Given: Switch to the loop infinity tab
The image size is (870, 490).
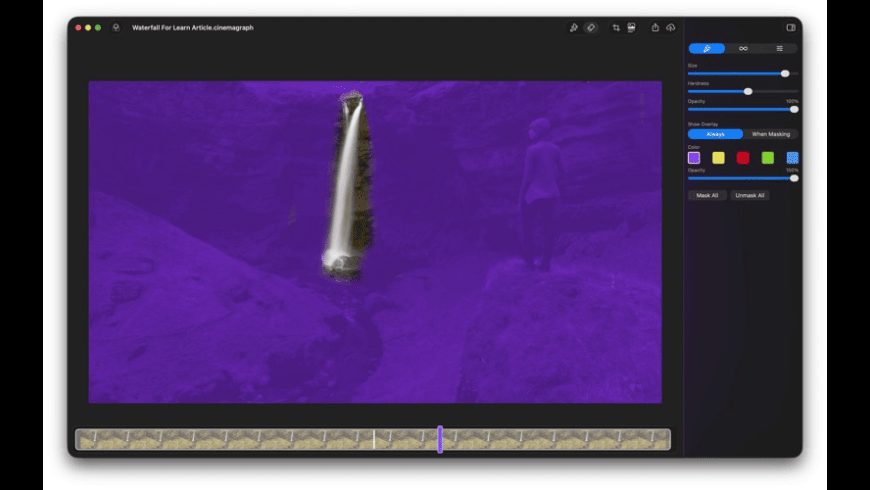Looking at the screenshot, I should pos(743,49).
